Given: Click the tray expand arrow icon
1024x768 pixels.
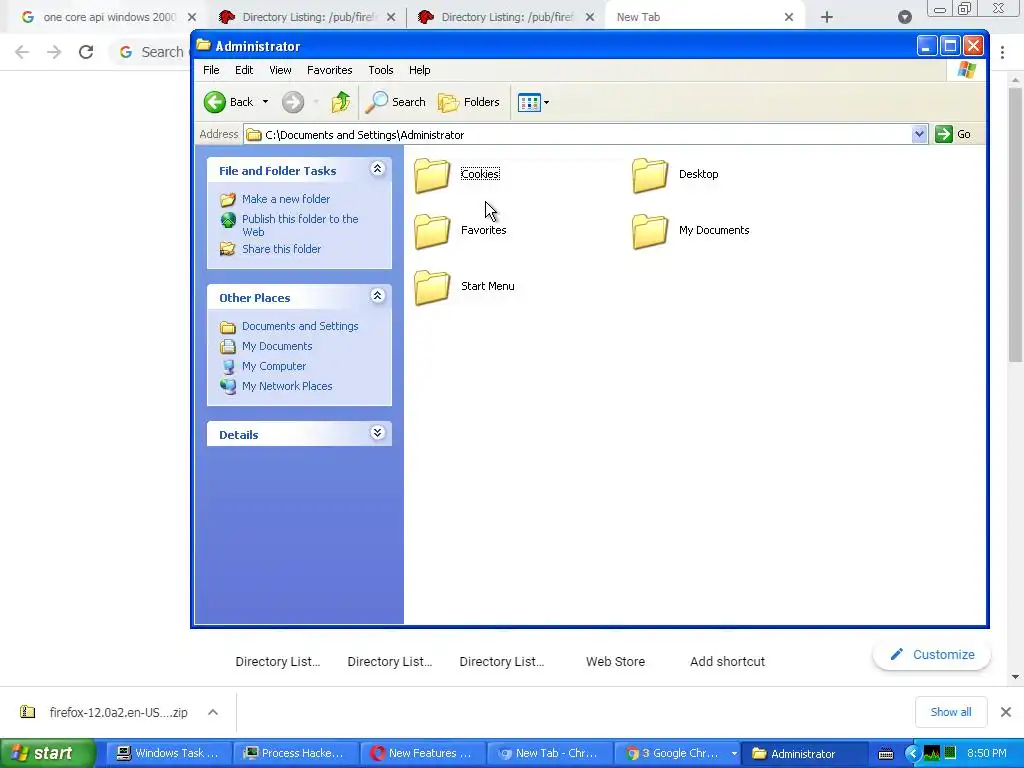Looking at the screenshot, I should 912,754.
